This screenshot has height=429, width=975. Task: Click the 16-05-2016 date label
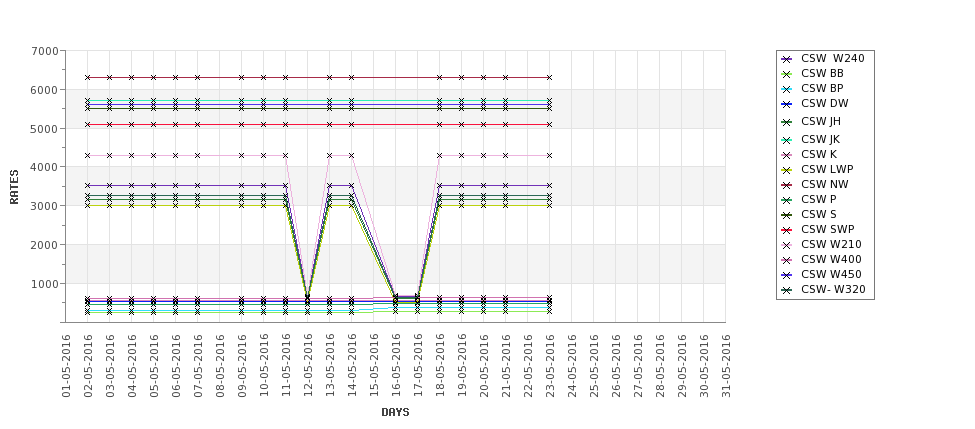[395, 366]
